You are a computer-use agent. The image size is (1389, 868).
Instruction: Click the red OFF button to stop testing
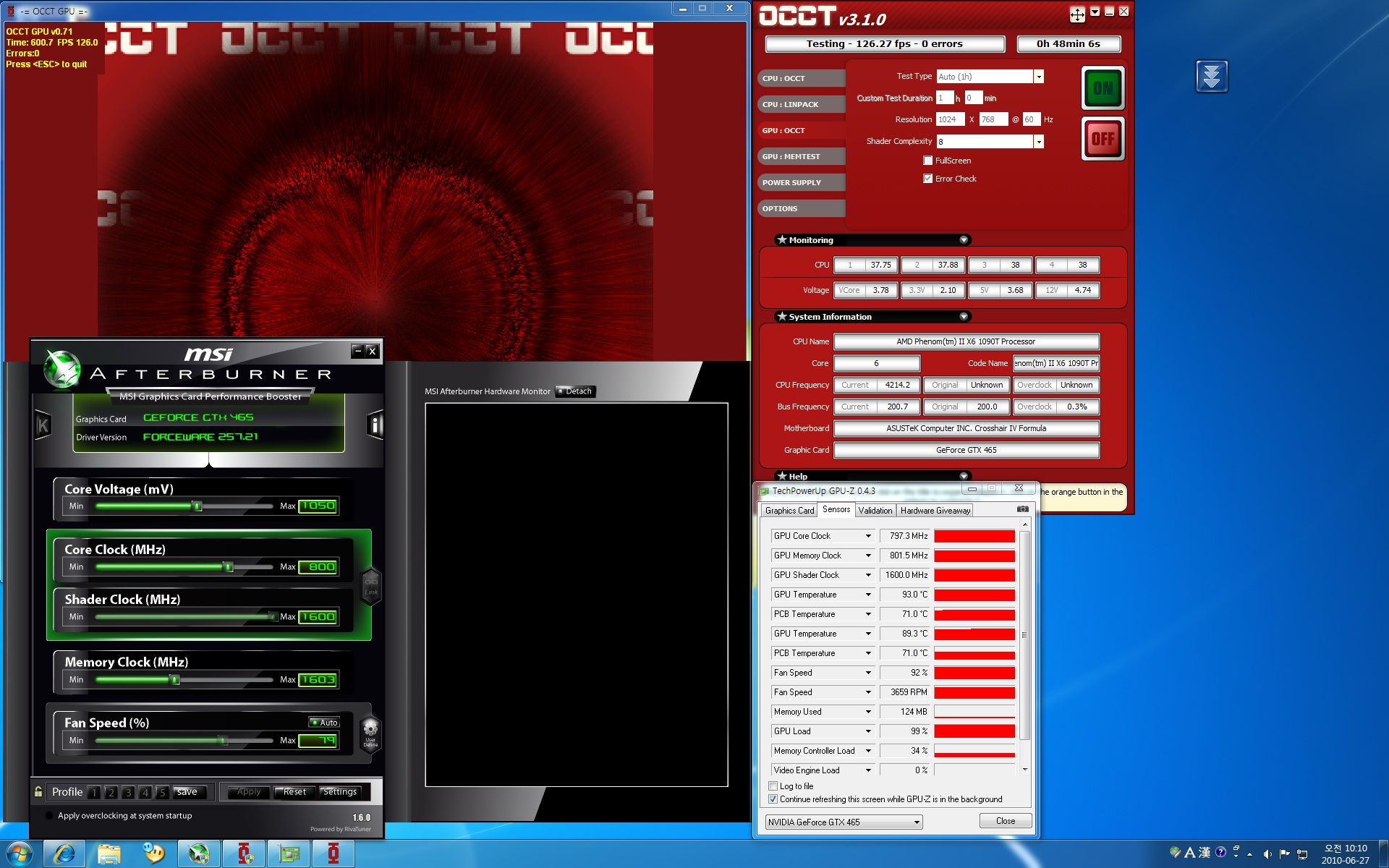(1103, 138)
